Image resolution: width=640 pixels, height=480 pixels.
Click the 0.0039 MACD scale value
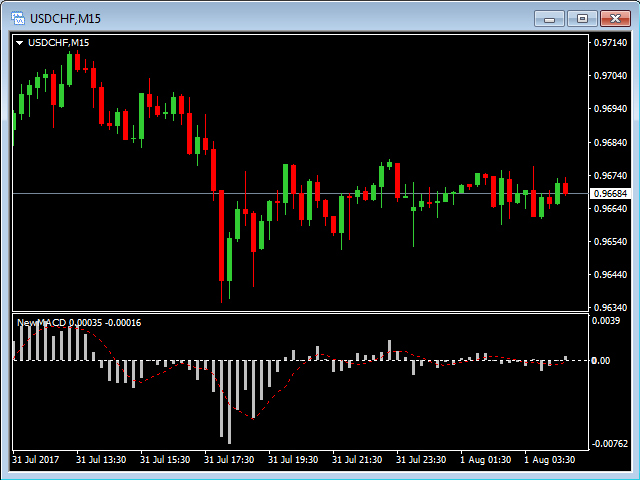click(606, 321)
